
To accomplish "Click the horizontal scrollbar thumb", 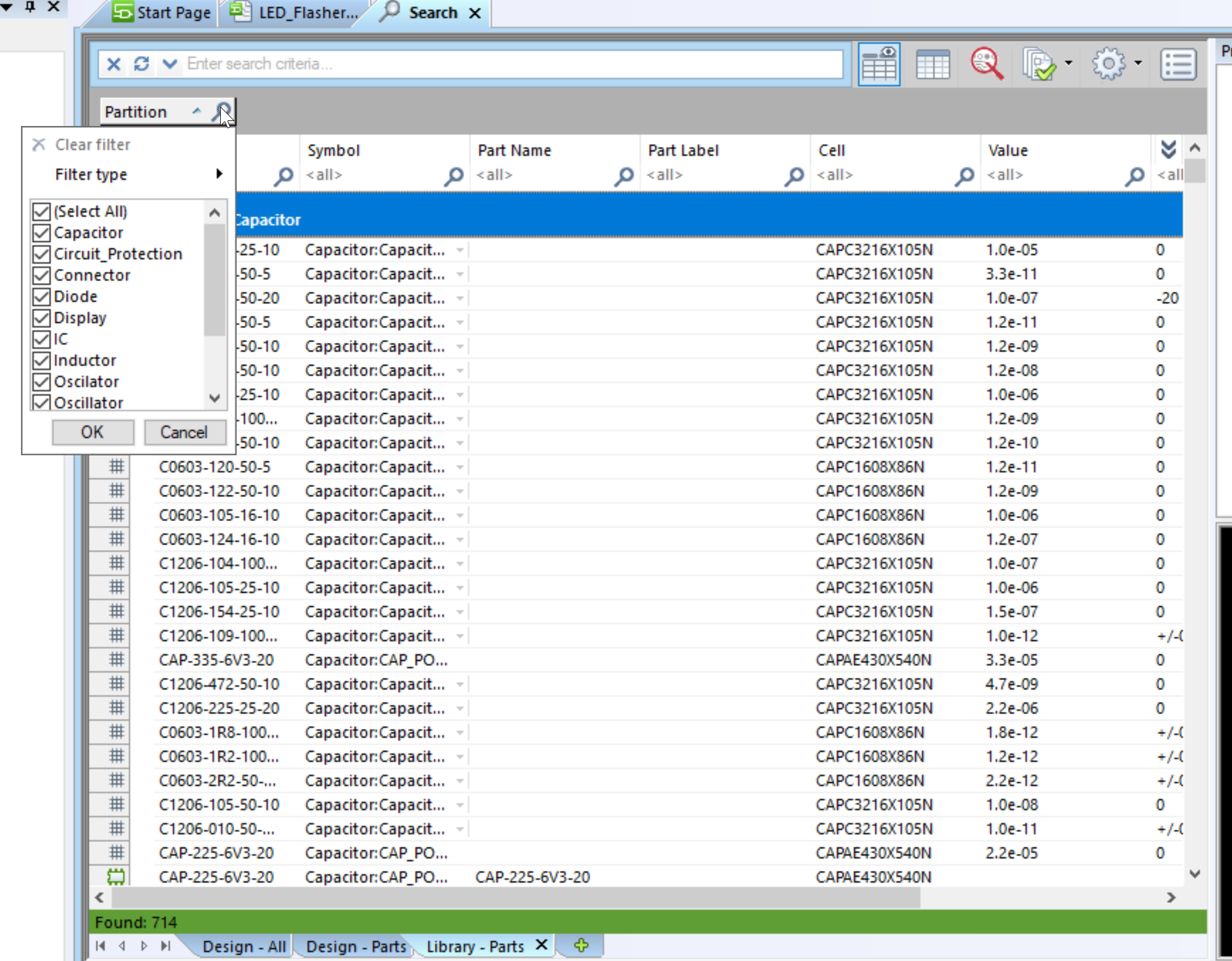I will 516,897.
